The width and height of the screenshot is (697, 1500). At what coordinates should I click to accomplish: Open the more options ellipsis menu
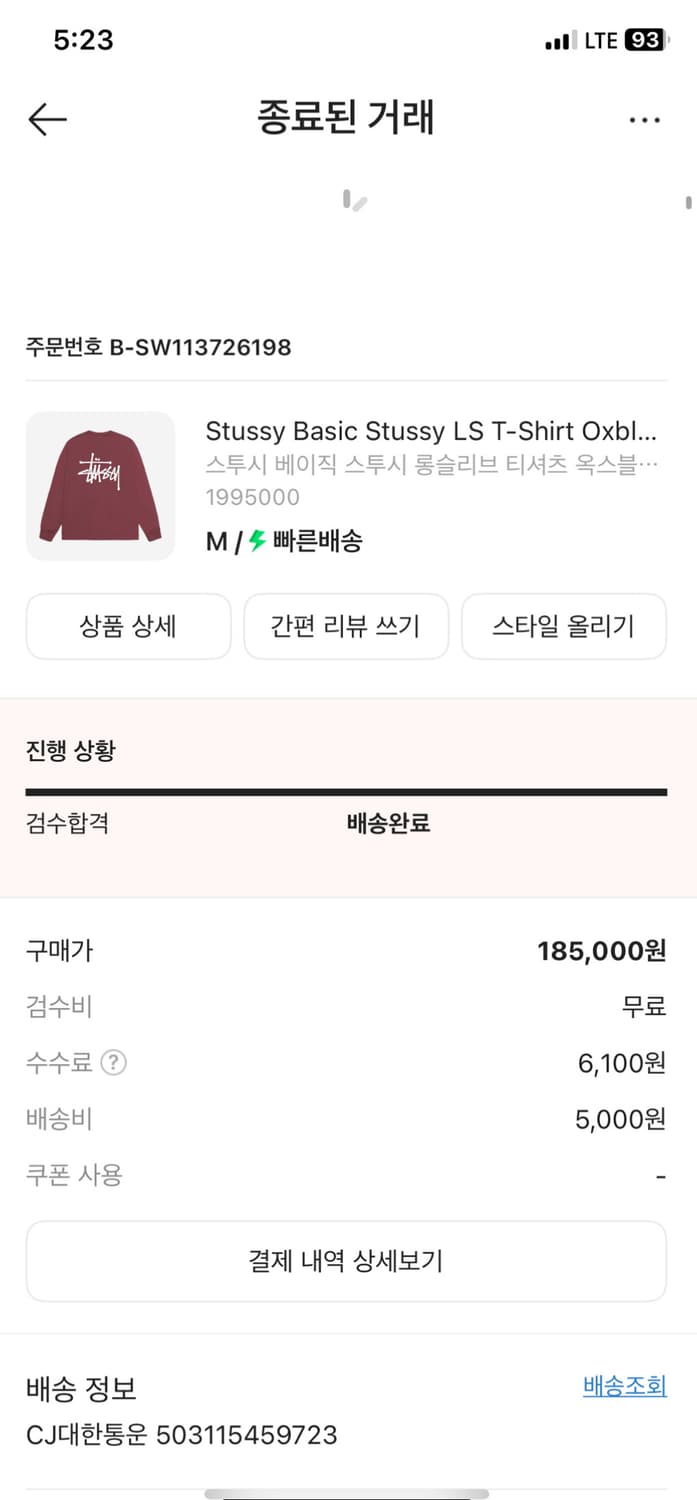tap(646, 118)
